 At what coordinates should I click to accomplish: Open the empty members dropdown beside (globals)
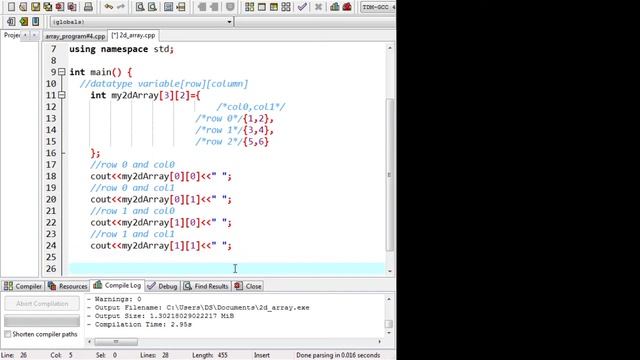(x=315, y=22)
